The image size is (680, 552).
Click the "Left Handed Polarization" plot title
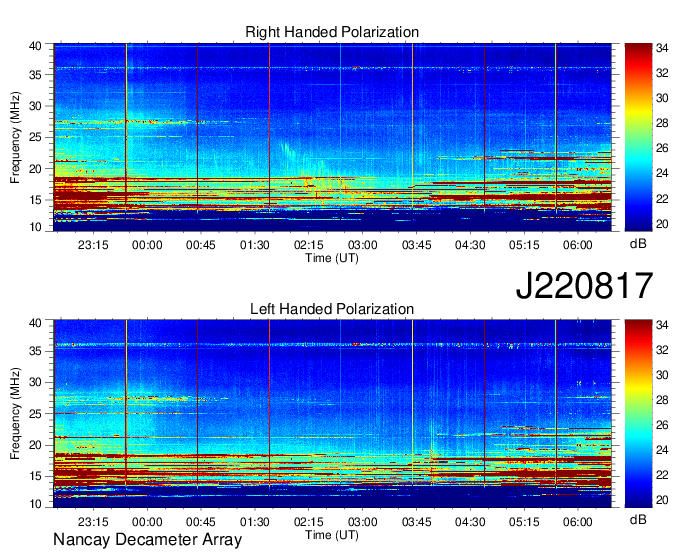(332, 309)
